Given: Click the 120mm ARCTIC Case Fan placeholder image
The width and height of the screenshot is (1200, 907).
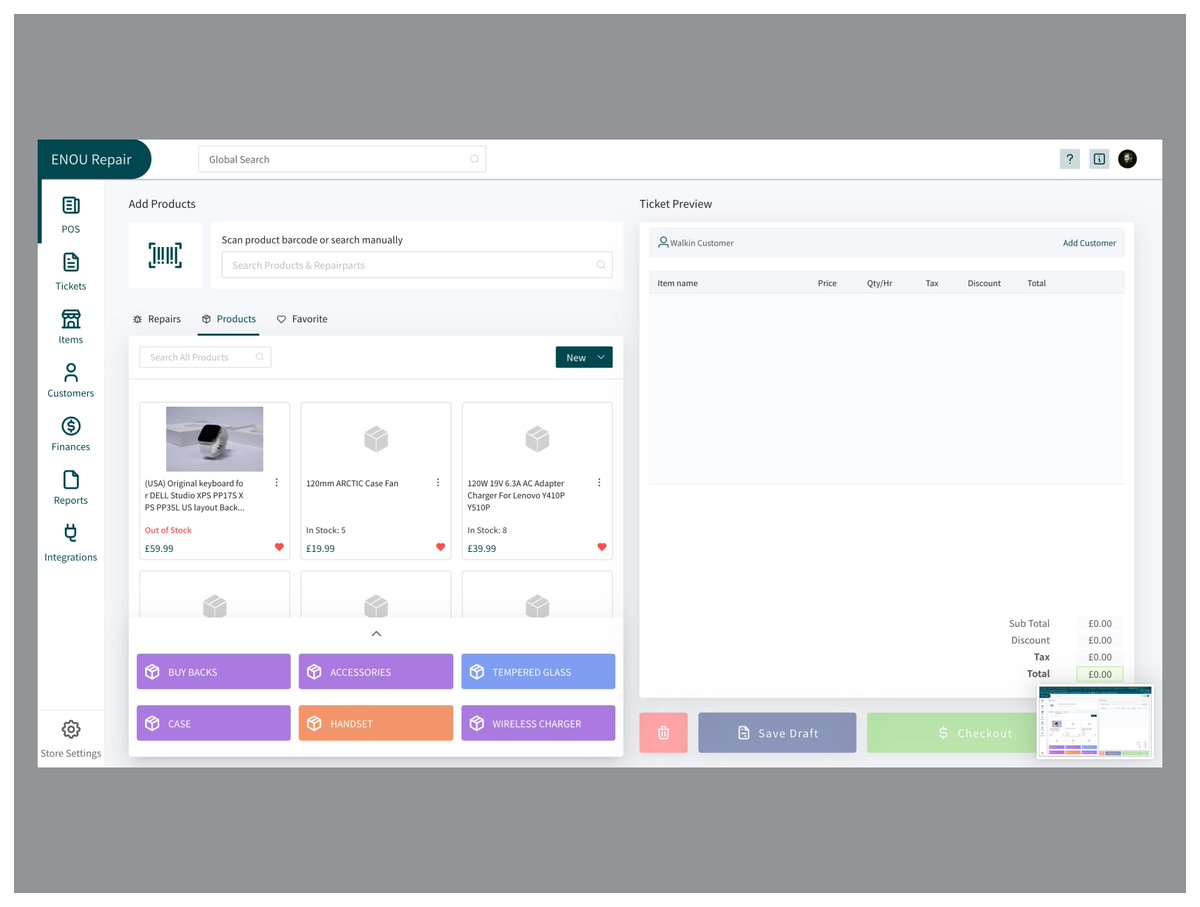Looking at the screenshot, I should coord(376,438).
